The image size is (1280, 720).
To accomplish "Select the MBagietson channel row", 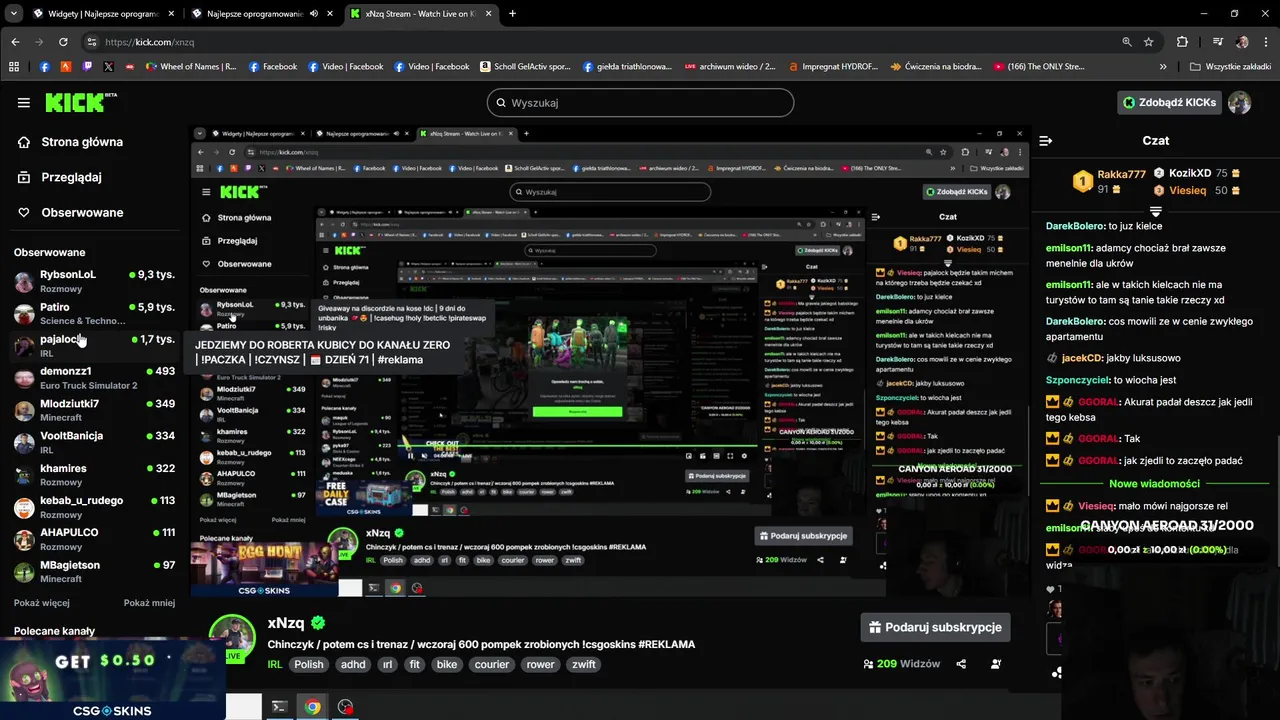I will pos(95,571).
